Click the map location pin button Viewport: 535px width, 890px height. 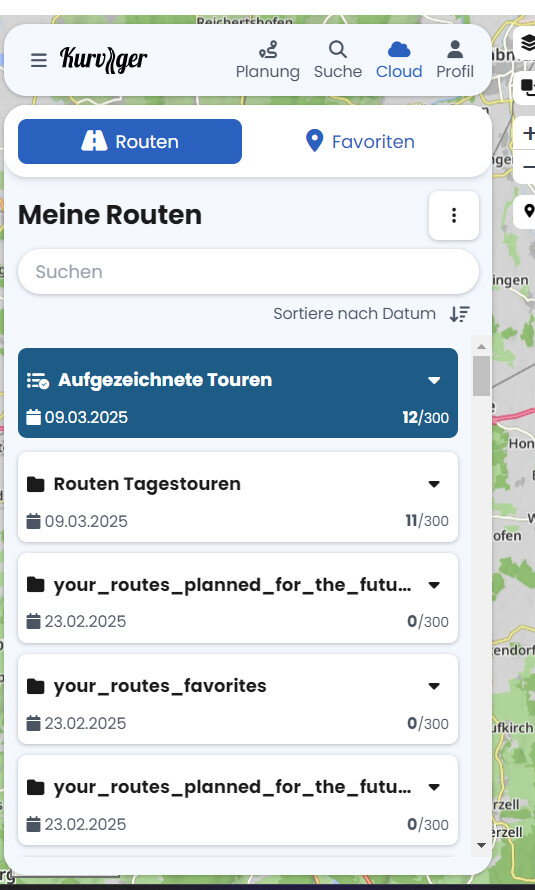527,212
